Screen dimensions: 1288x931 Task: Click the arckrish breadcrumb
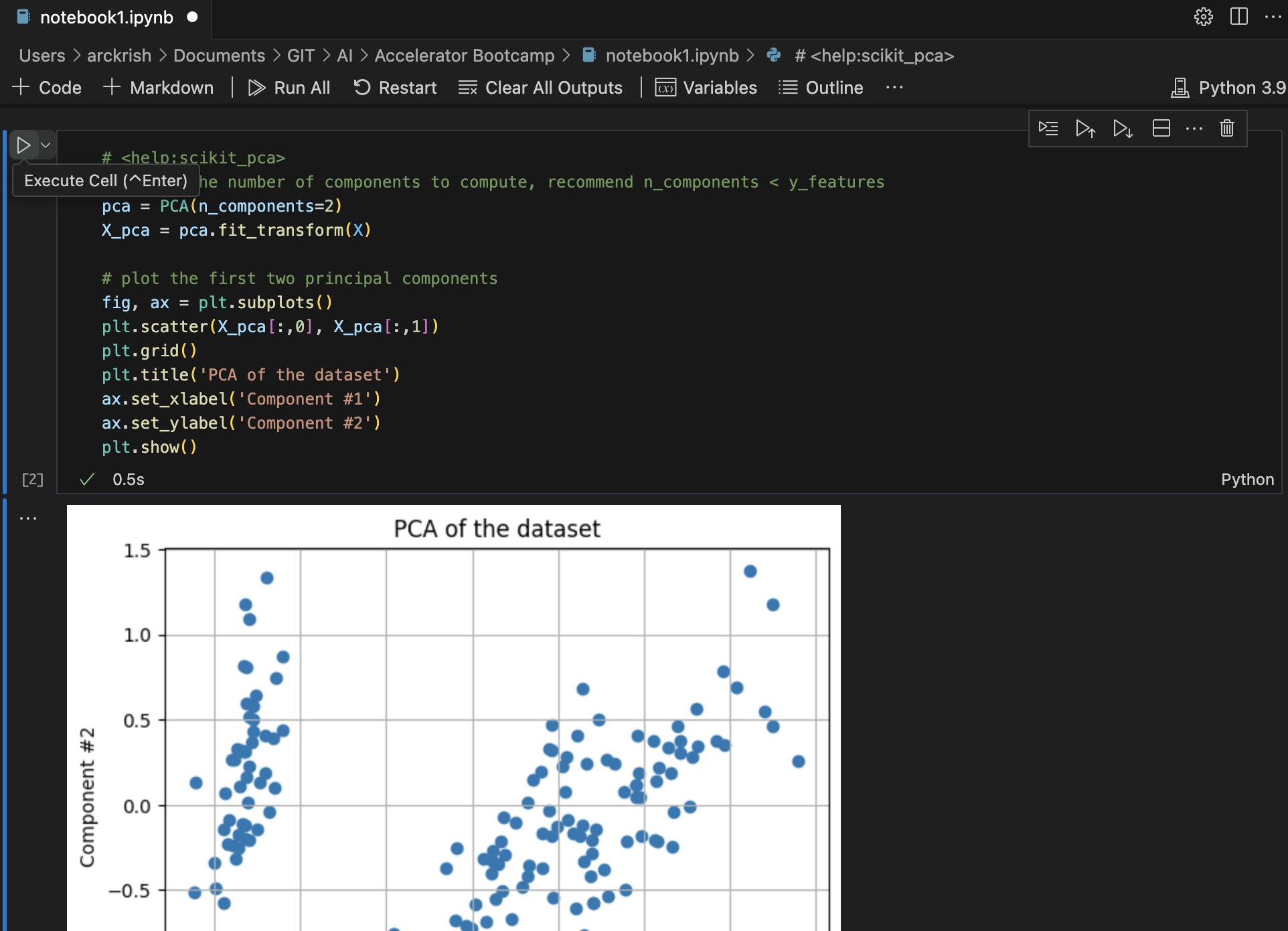click(119, 56)
